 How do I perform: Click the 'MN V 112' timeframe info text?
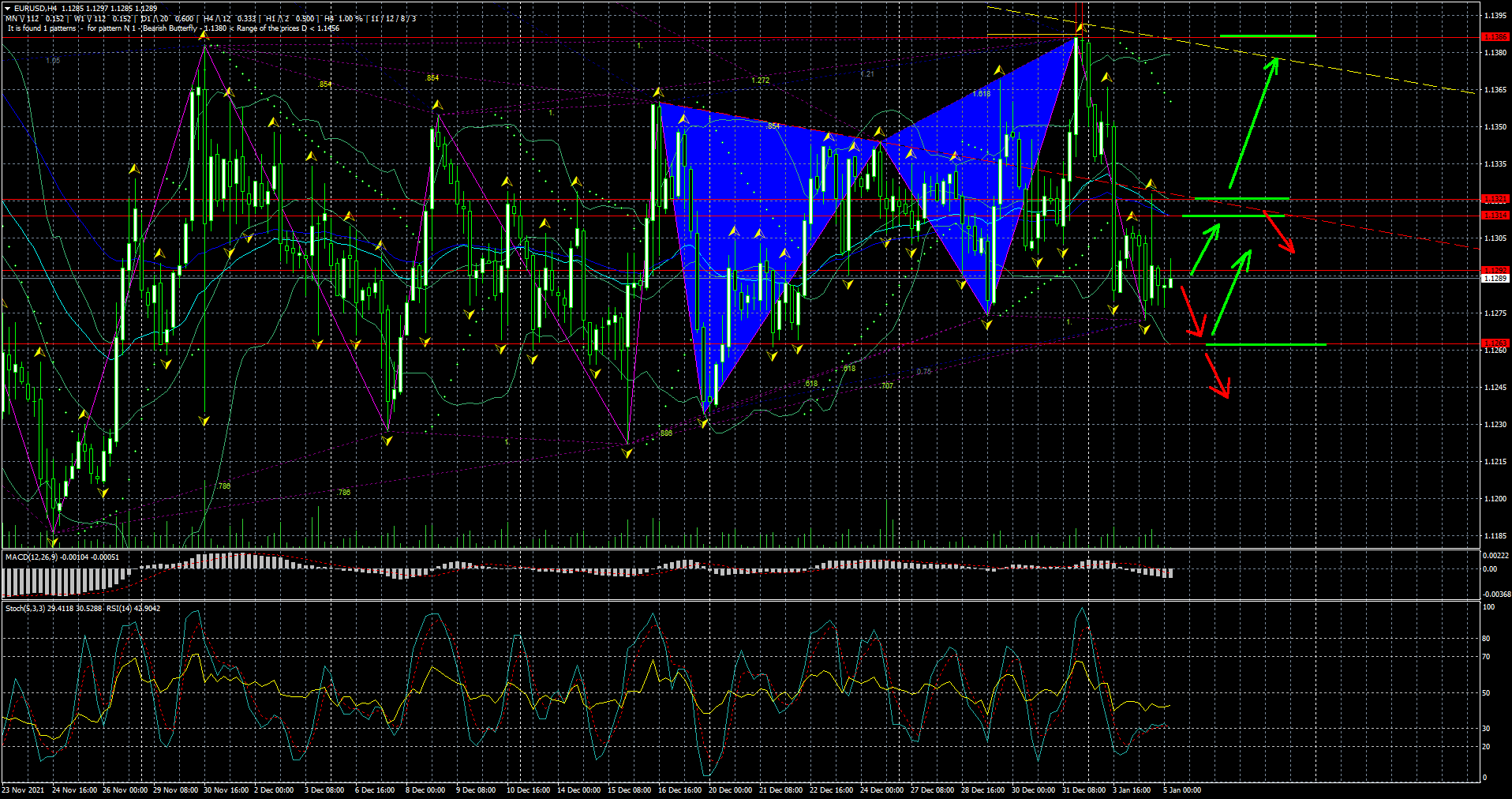point(22,19)
